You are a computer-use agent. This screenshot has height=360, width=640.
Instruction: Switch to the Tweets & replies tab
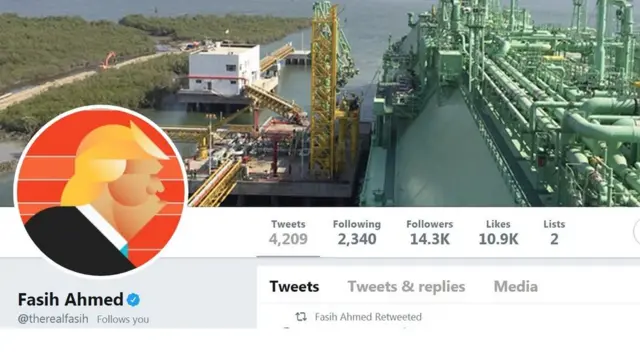coord(406,287)
